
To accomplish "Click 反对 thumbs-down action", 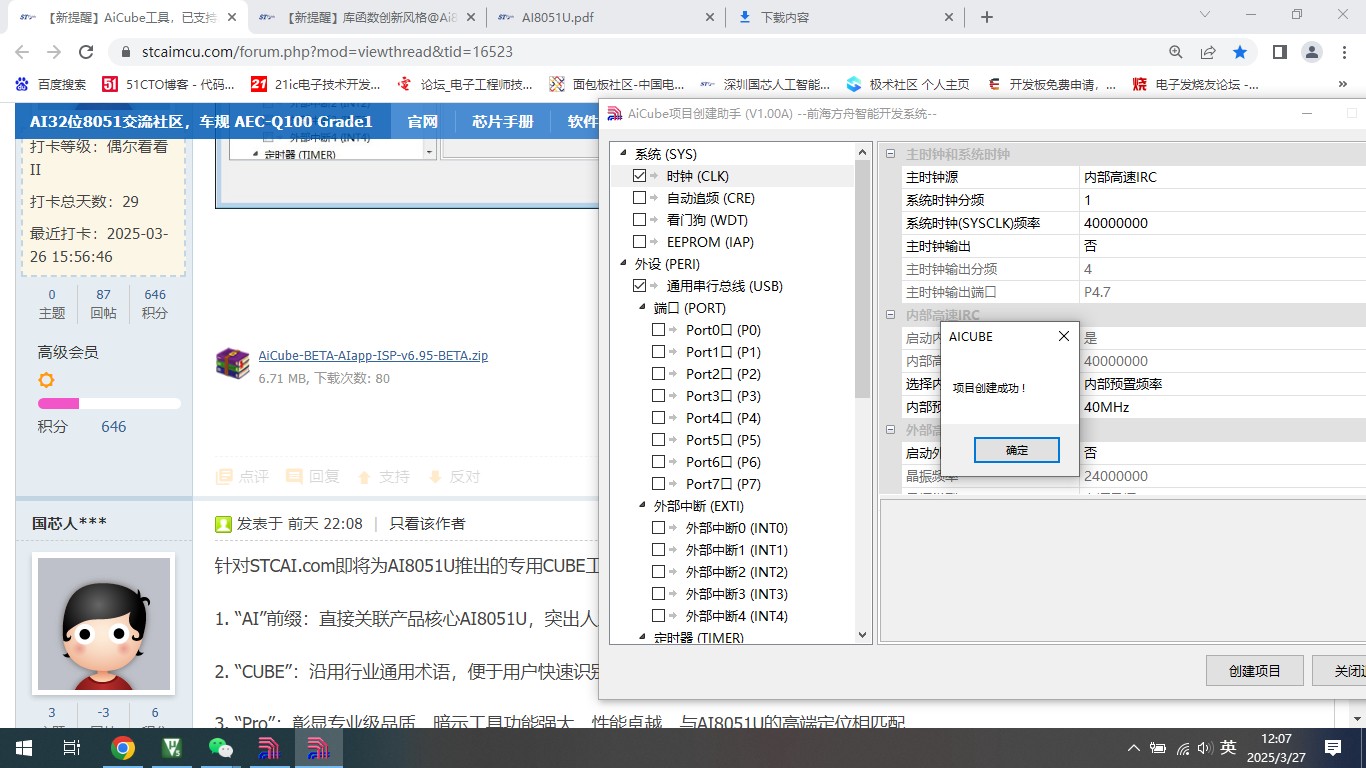I will (x=454, y=477).
